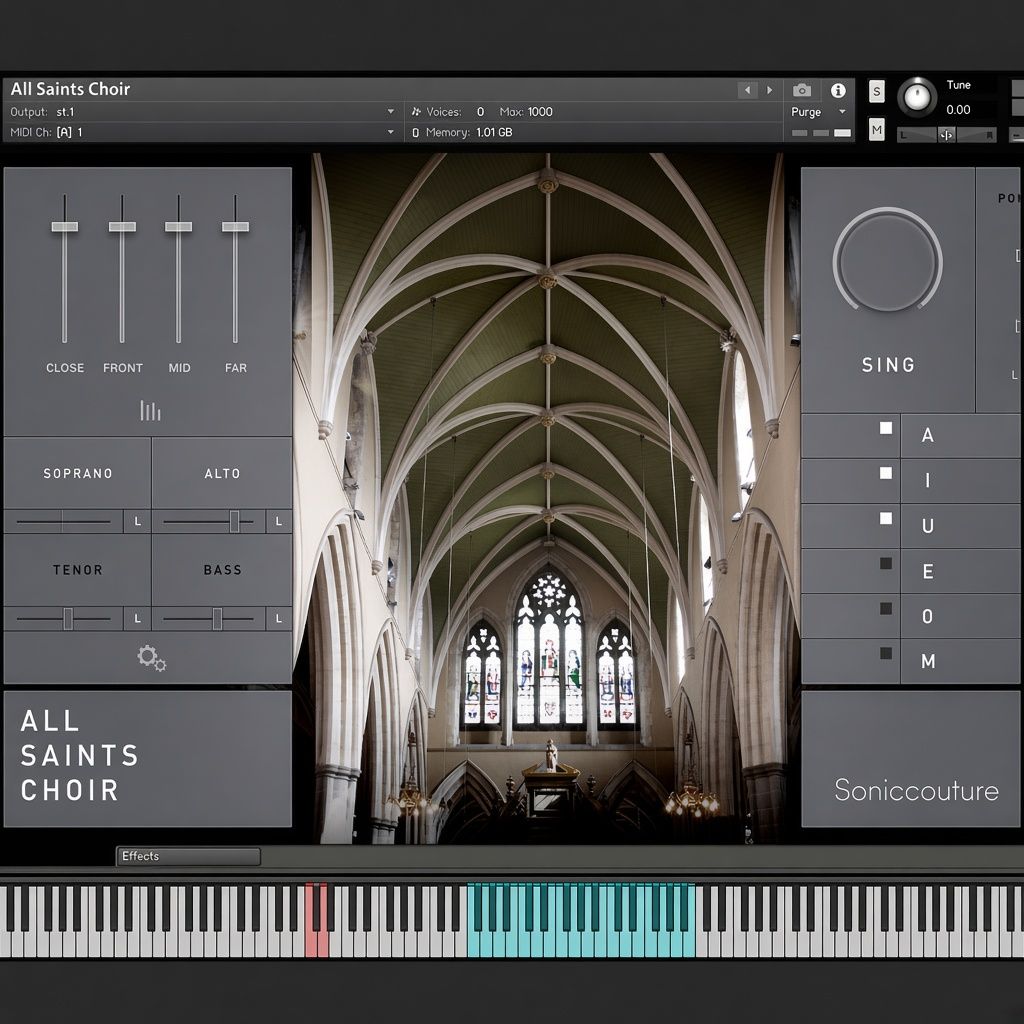Click the Alto pan slider handle
This screenshot has width=1024, height=1024.
tap(234, 522)
